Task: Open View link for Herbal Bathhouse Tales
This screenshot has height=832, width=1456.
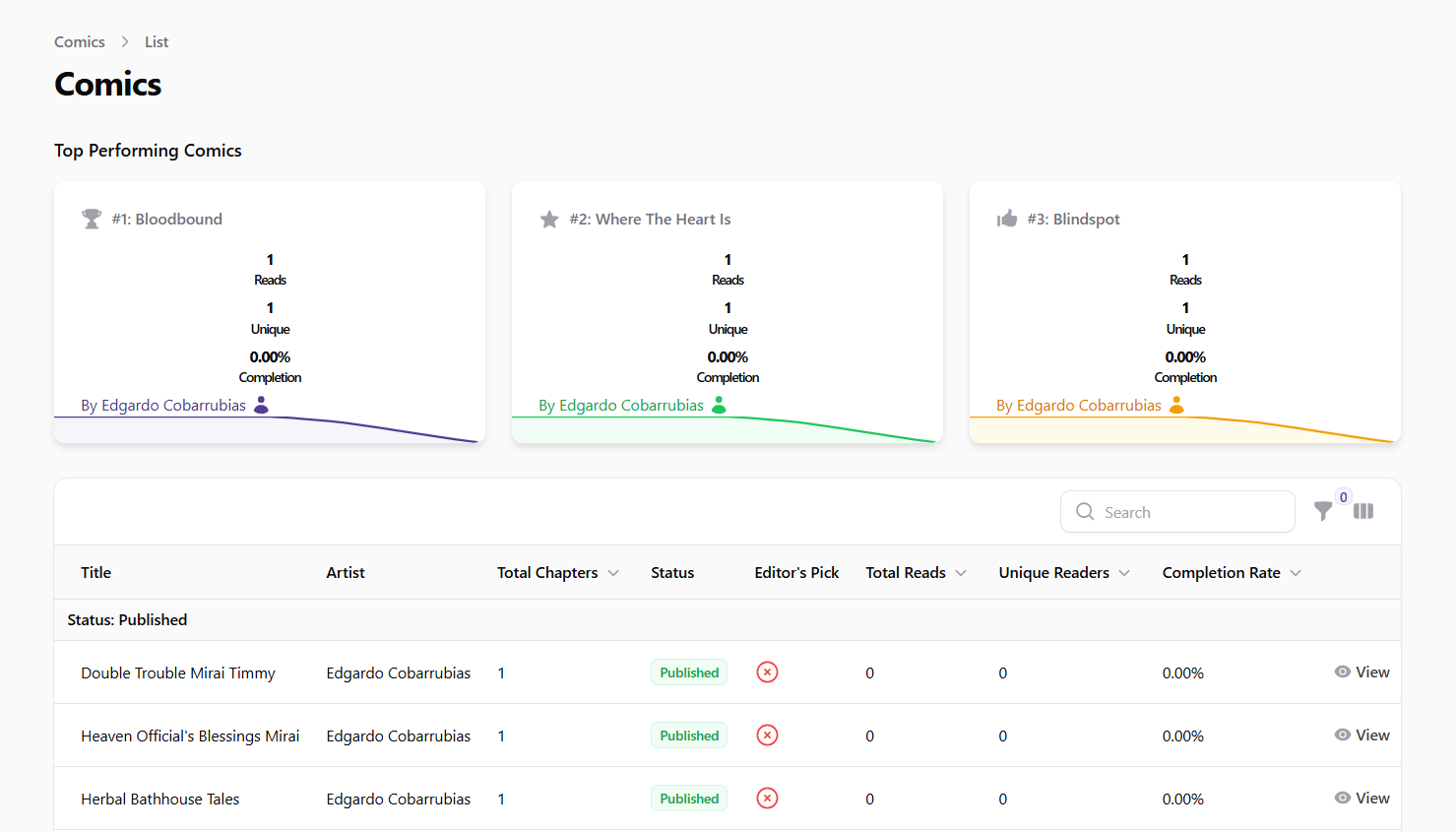Action: click(x=1362, y=799)
